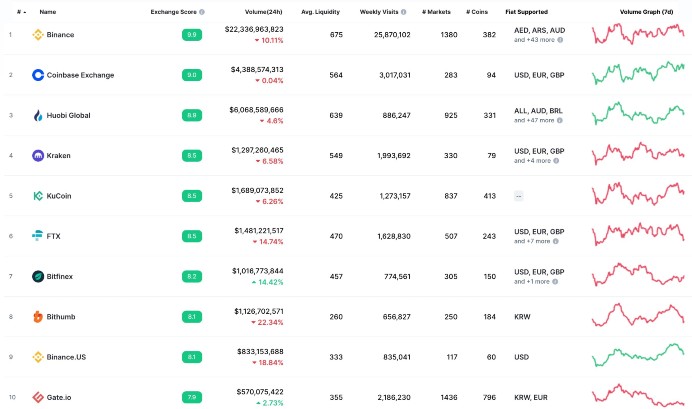
Task: Click the Bithumb orange logo icon
Action: click(x=38, y=317)
